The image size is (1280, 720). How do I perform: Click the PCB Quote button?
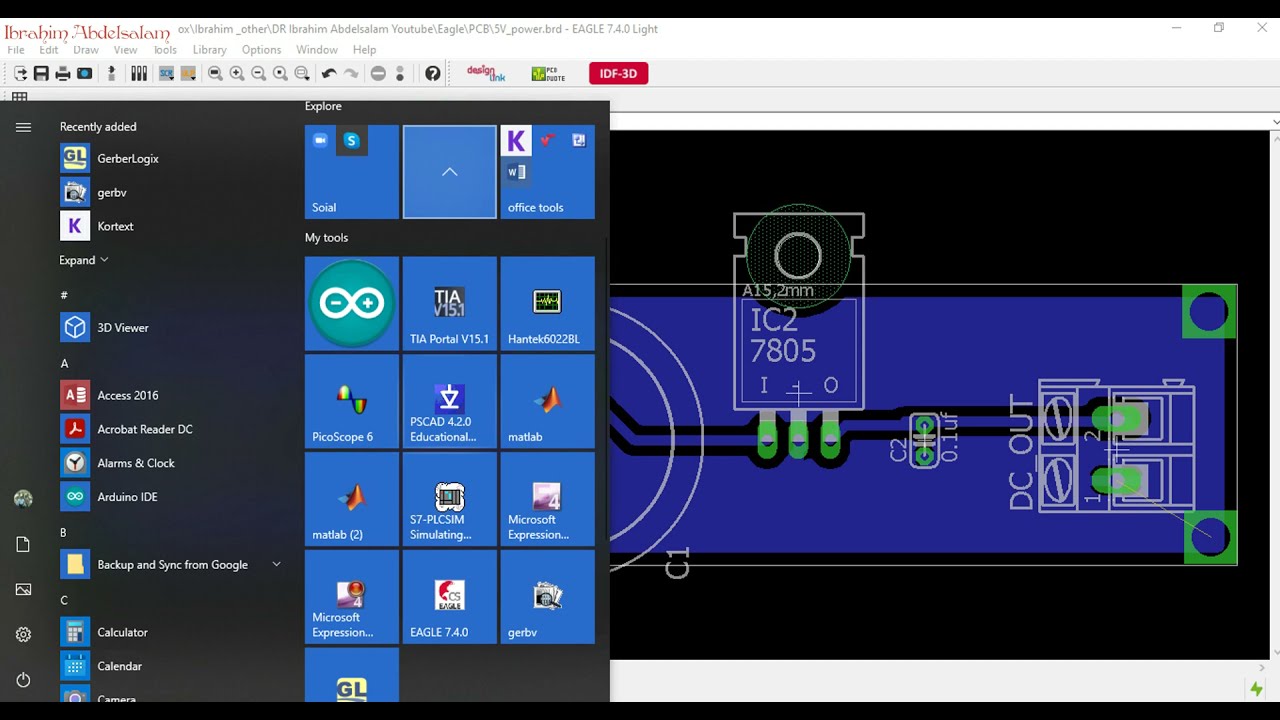point(547,73)
